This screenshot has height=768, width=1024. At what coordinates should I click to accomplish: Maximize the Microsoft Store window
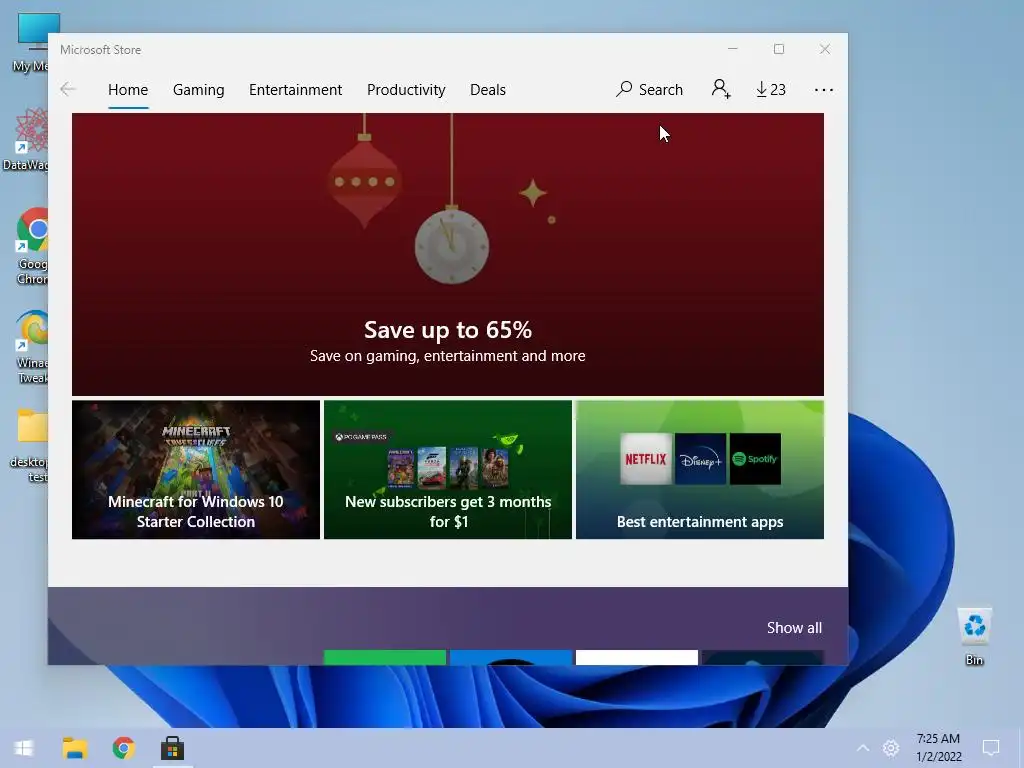[778, 49]
